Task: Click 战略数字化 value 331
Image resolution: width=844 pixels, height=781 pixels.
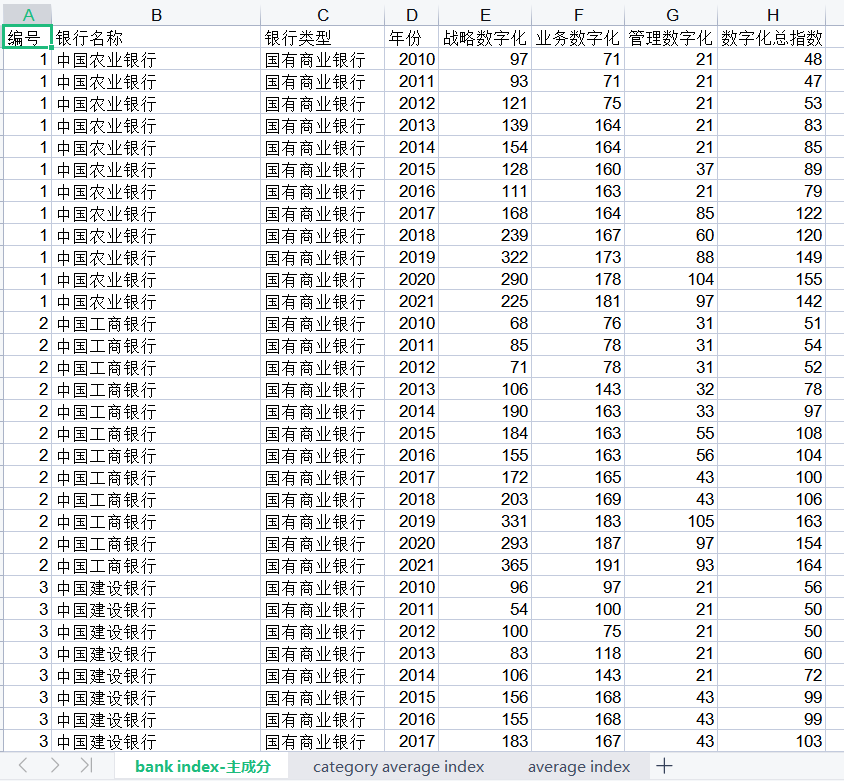Action: coord(485,522)
